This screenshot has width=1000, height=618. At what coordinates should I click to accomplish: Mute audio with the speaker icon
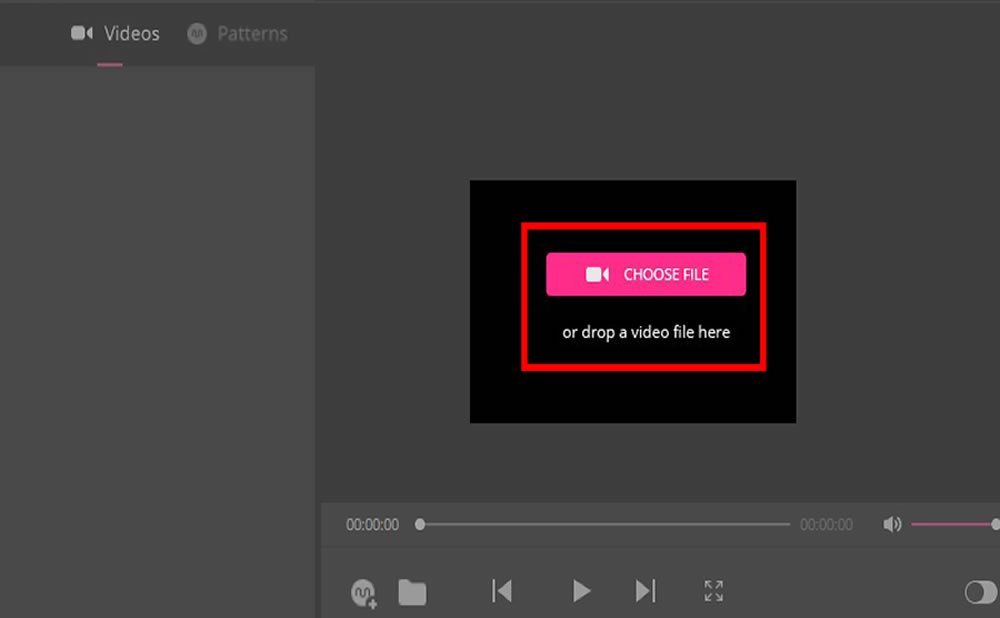[x=892, y=524]
